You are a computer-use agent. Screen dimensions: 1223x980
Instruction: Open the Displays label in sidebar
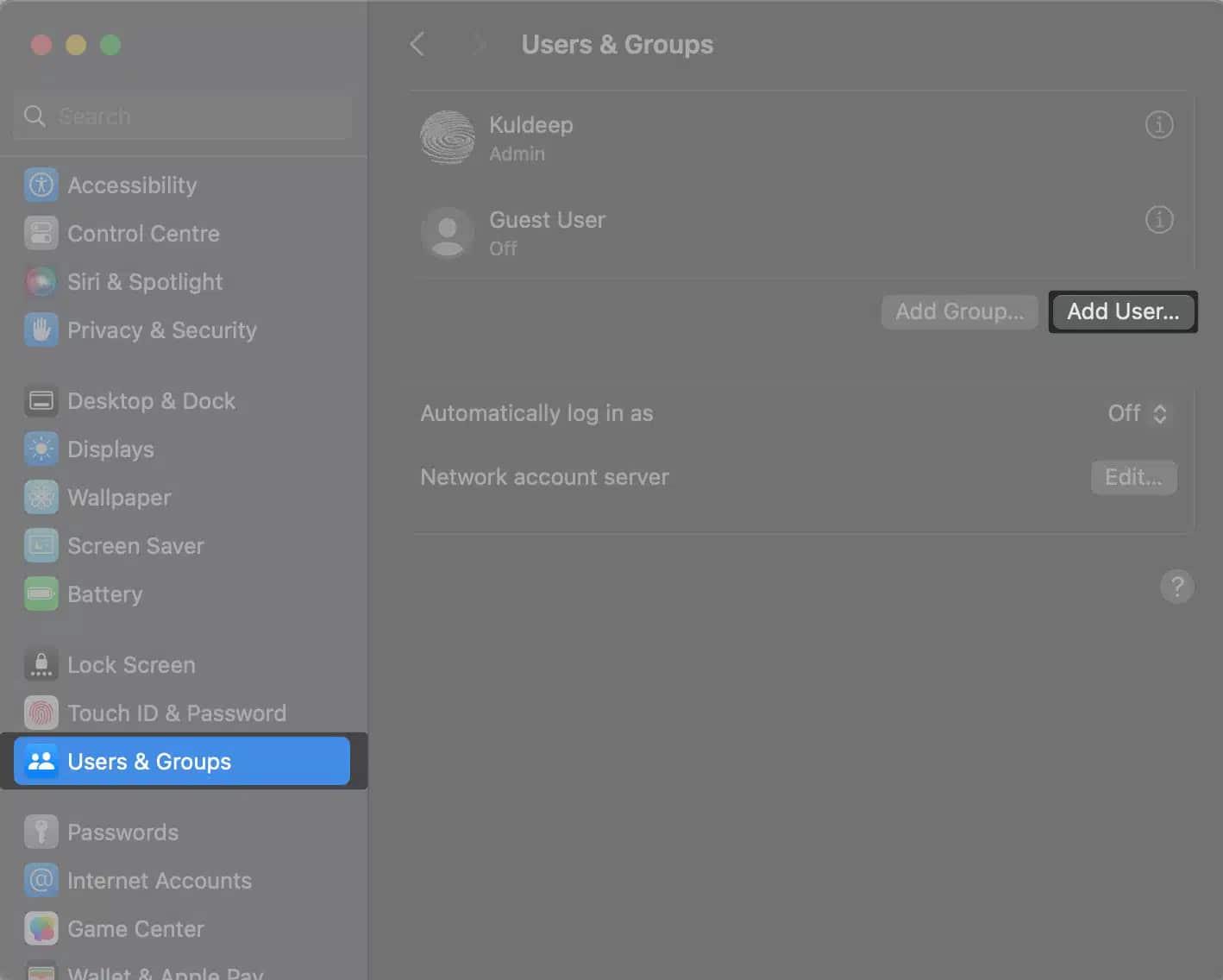110,449
